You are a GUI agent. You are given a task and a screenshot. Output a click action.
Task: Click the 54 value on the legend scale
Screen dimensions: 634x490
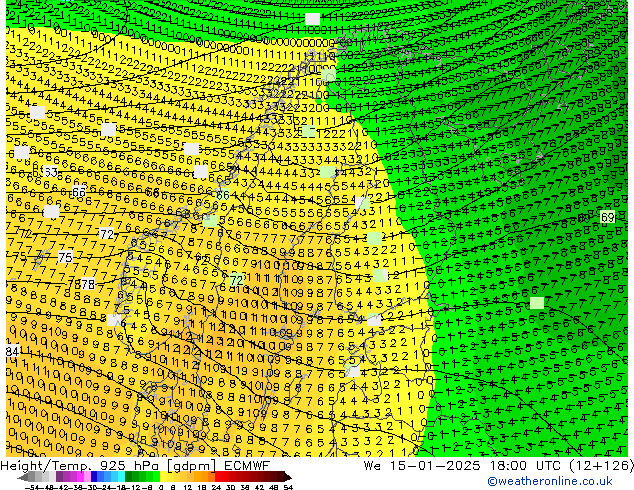(x=288, y=487)
